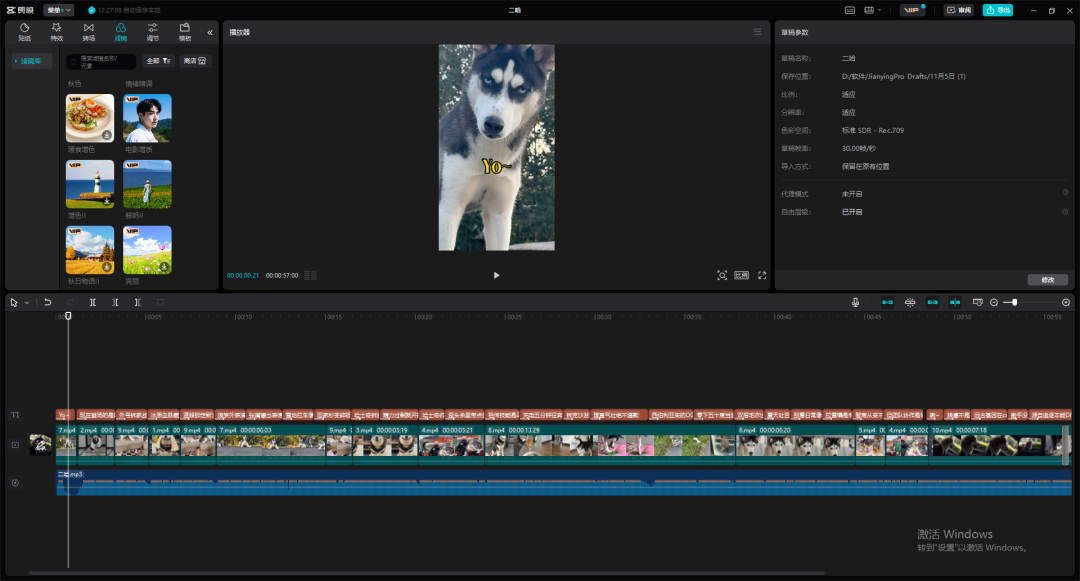
Task: Toggle main track magnet snapping
Action: coord(887,302)
